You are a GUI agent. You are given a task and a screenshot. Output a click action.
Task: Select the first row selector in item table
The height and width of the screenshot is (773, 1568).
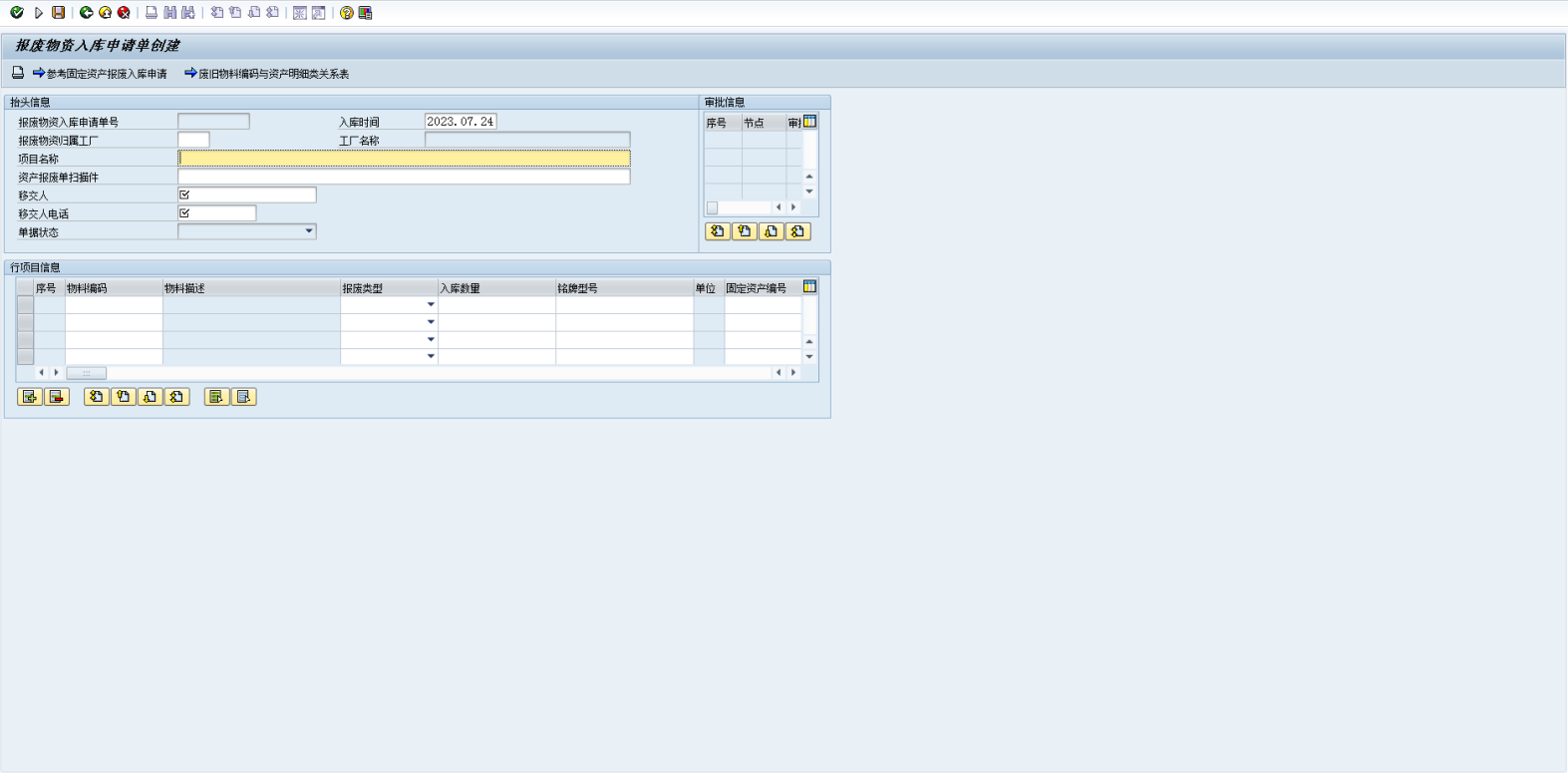tap(25, 305)
